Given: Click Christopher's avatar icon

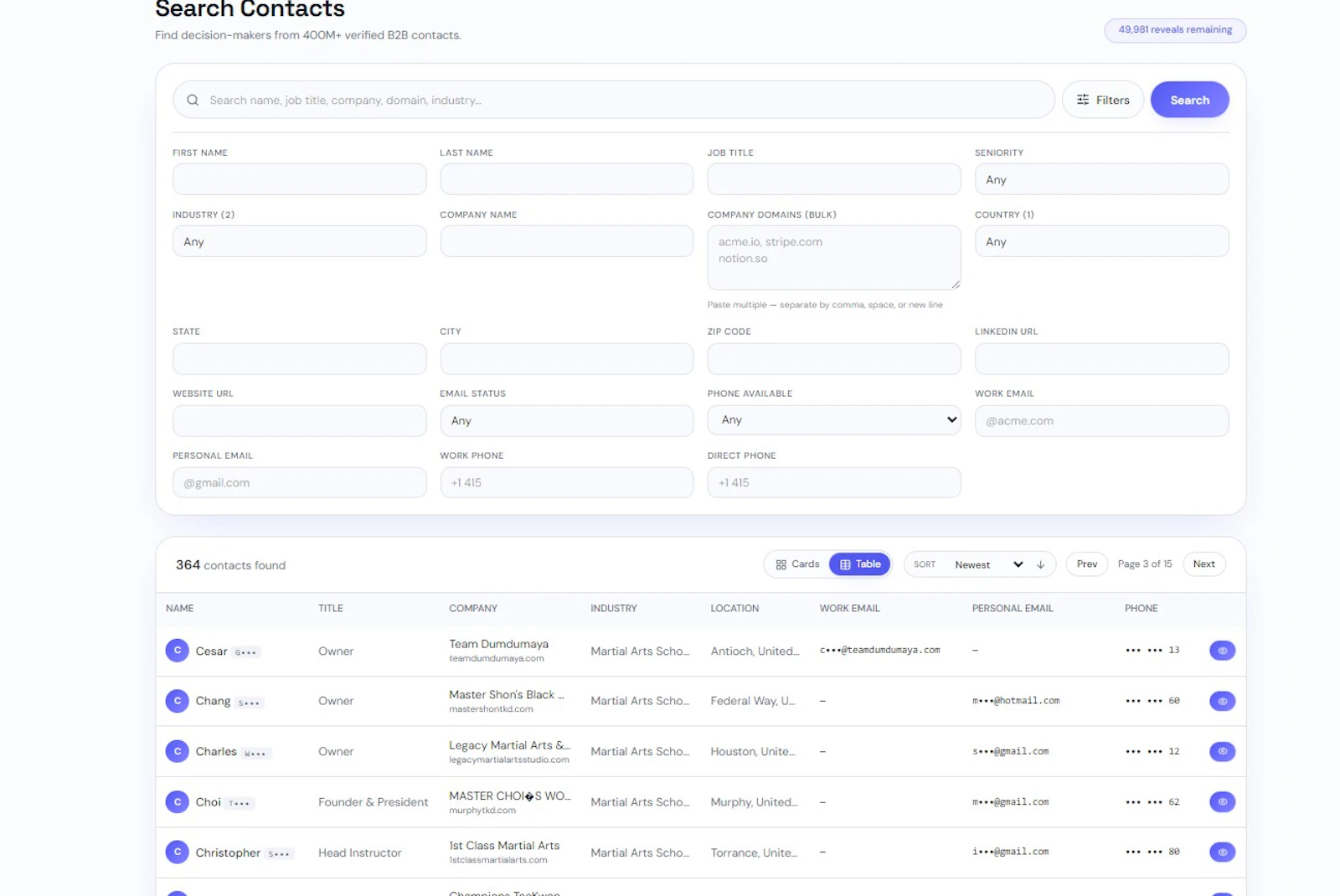Looking at the screenshot, I should point(177,852).
